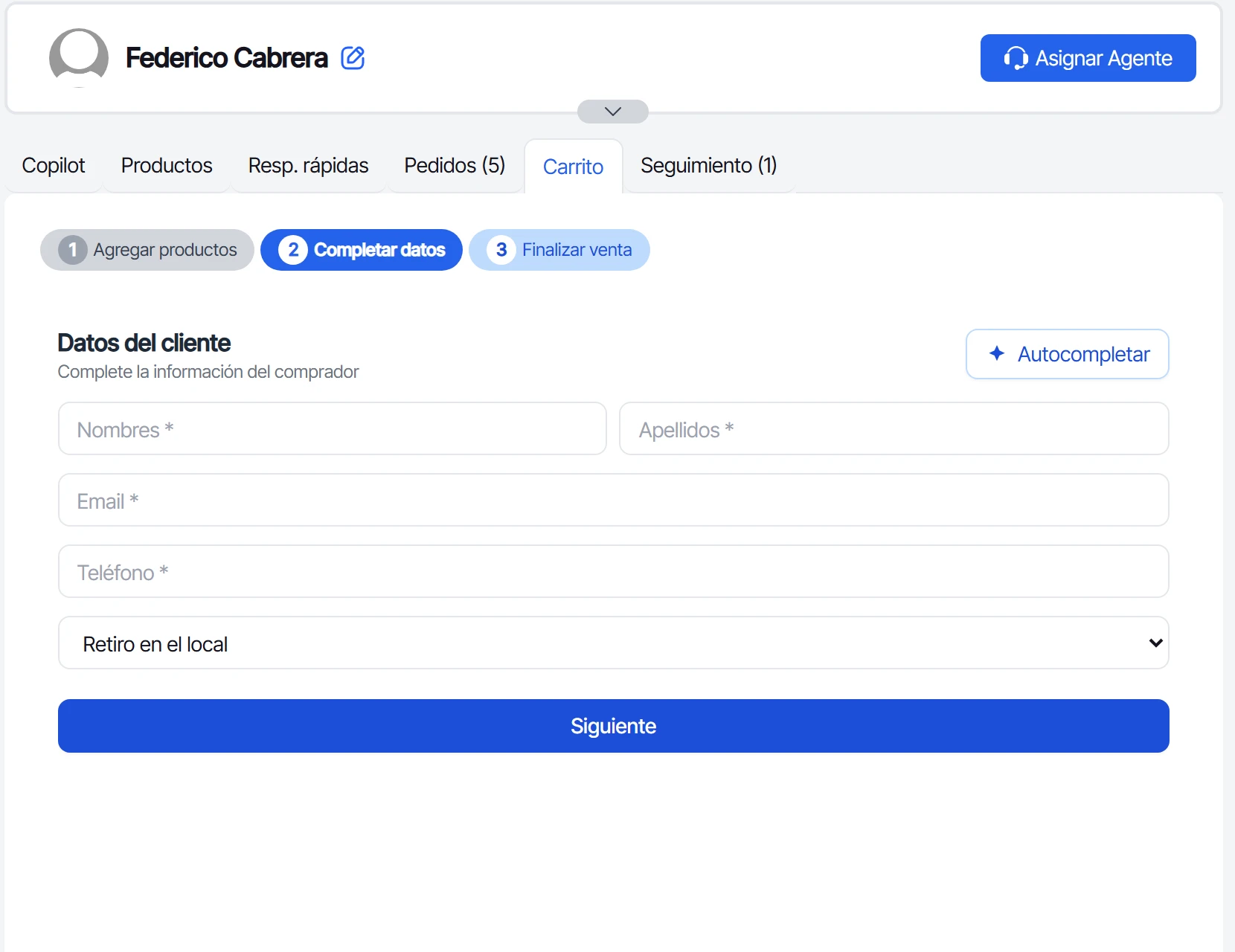
Task: Click Federico Cabrera's profile avatar
Action: coord(79,57)
